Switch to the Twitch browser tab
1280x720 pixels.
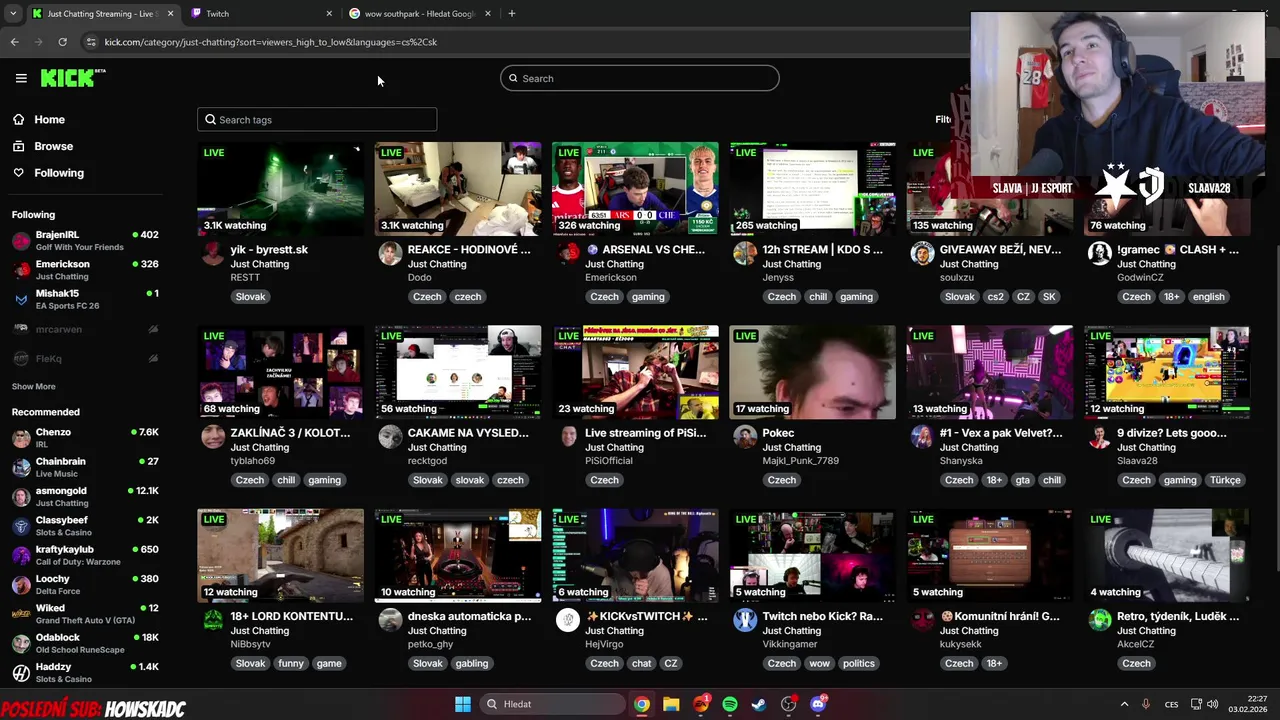point(261,14)
